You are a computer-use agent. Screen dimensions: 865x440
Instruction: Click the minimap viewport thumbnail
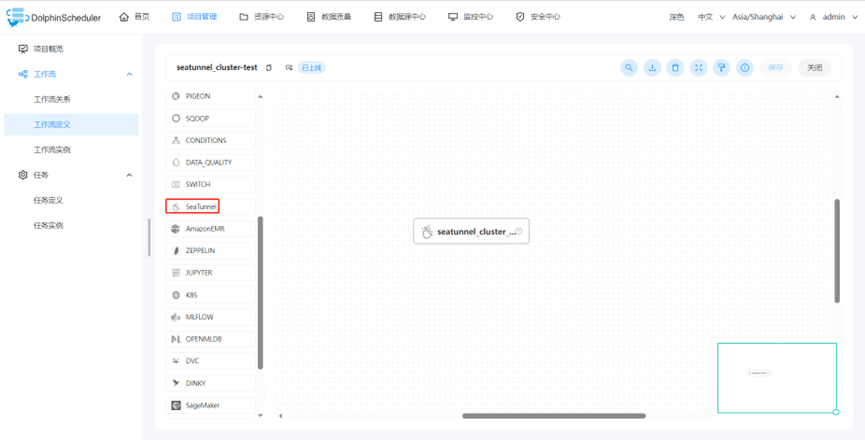point(777,378)
